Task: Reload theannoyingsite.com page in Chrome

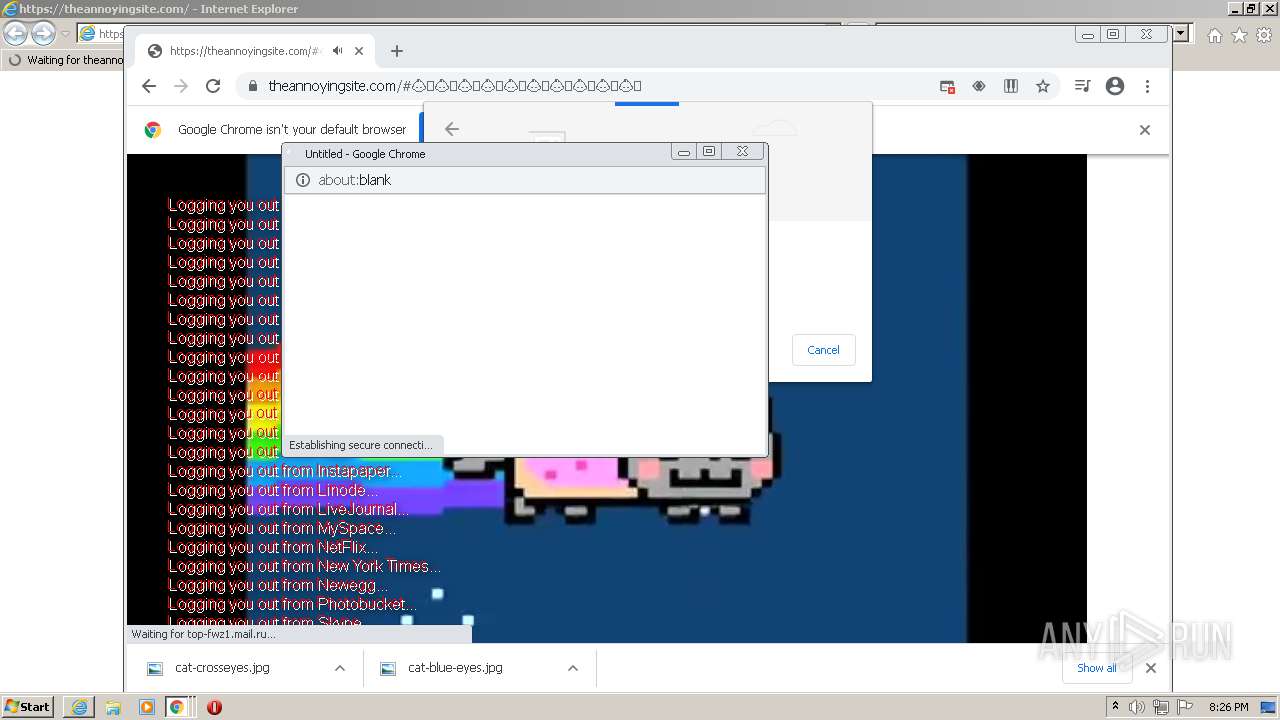Action: 213,86
